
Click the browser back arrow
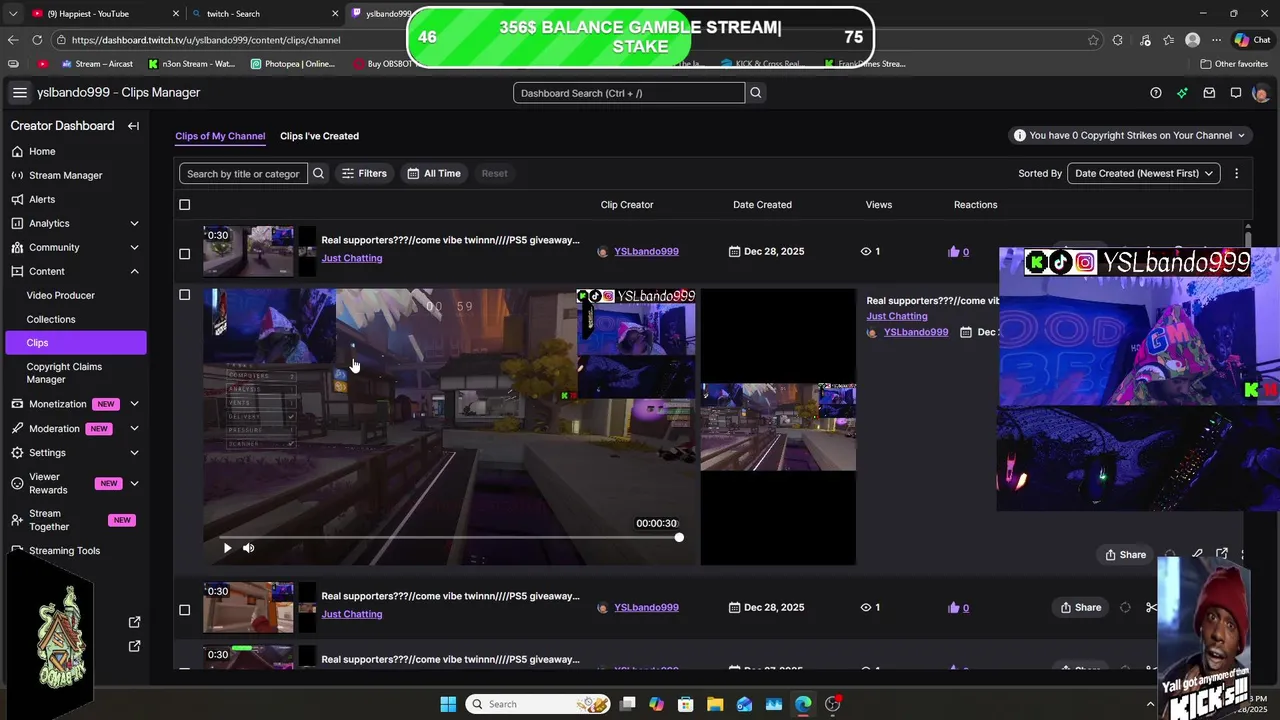coord(13,40)
